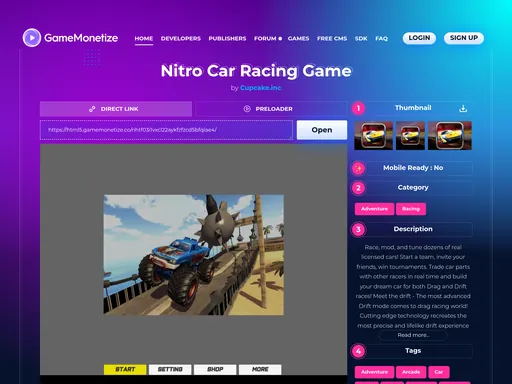Open the in-game SETTING button

pyautogui.click(x=170, y=369)
